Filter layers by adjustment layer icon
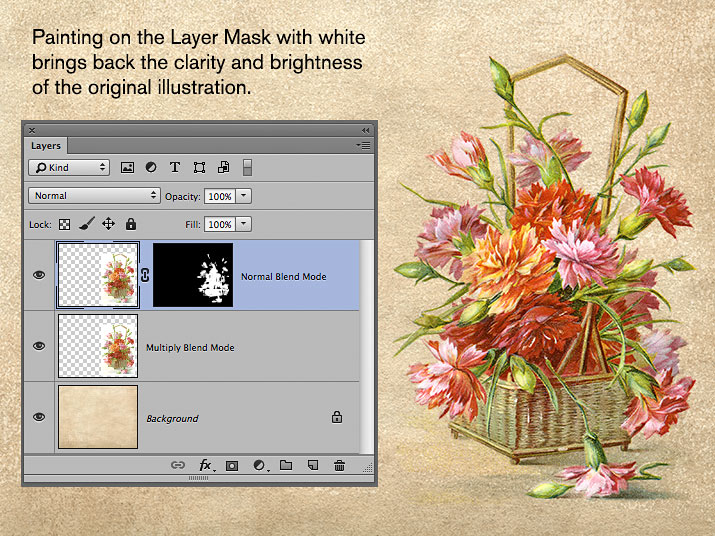The width and height of the screenshot is (715, 536). (x=151, y=167)
